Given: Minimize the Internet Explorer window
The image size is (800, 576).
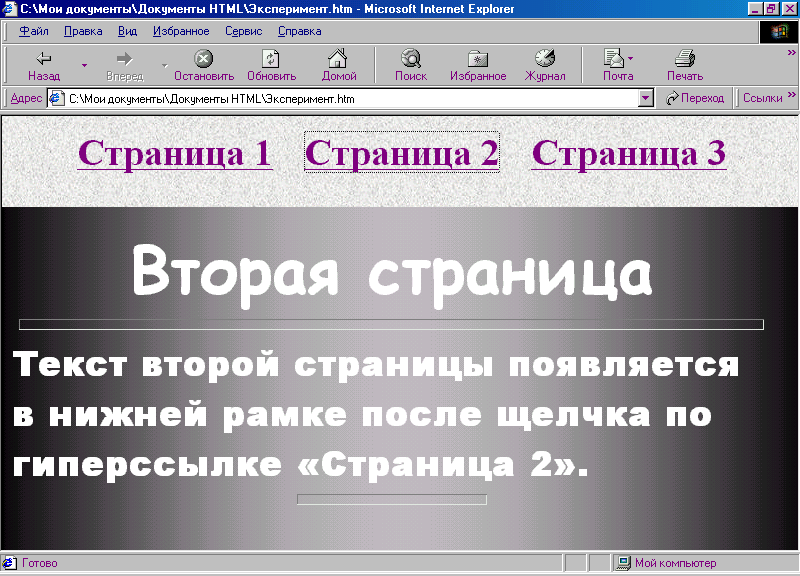Looking at the screenshot, I should click(756, 9).
